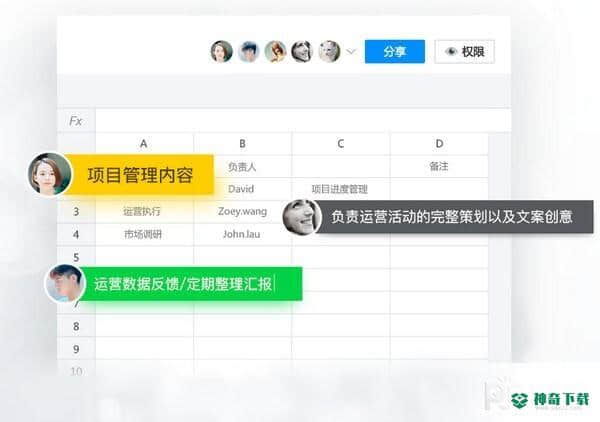Click the yellow 项目管理内容 label
Viewport: 600px width, 422px height.
[140, 175]
